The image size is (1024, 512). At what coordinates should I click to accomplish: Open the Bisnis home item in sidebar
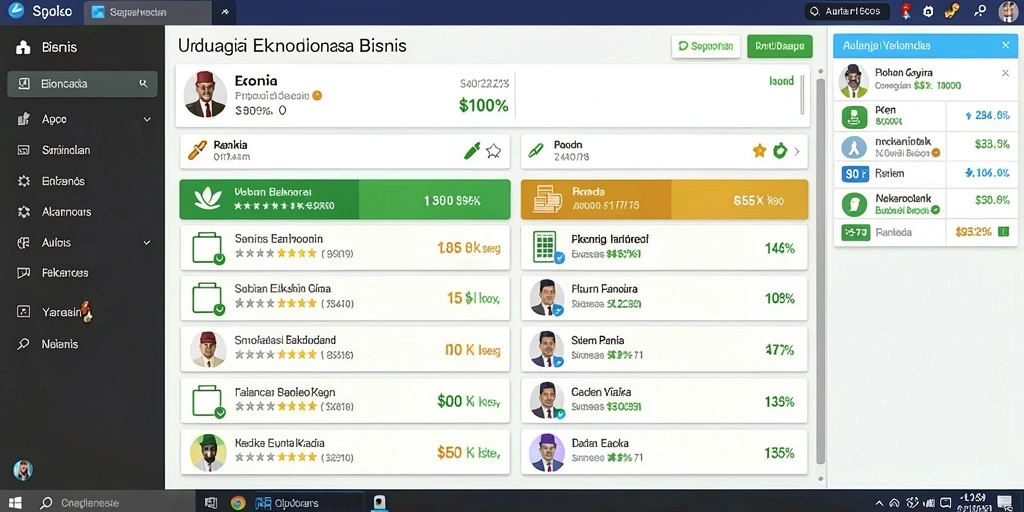click(x=46, y=47)
